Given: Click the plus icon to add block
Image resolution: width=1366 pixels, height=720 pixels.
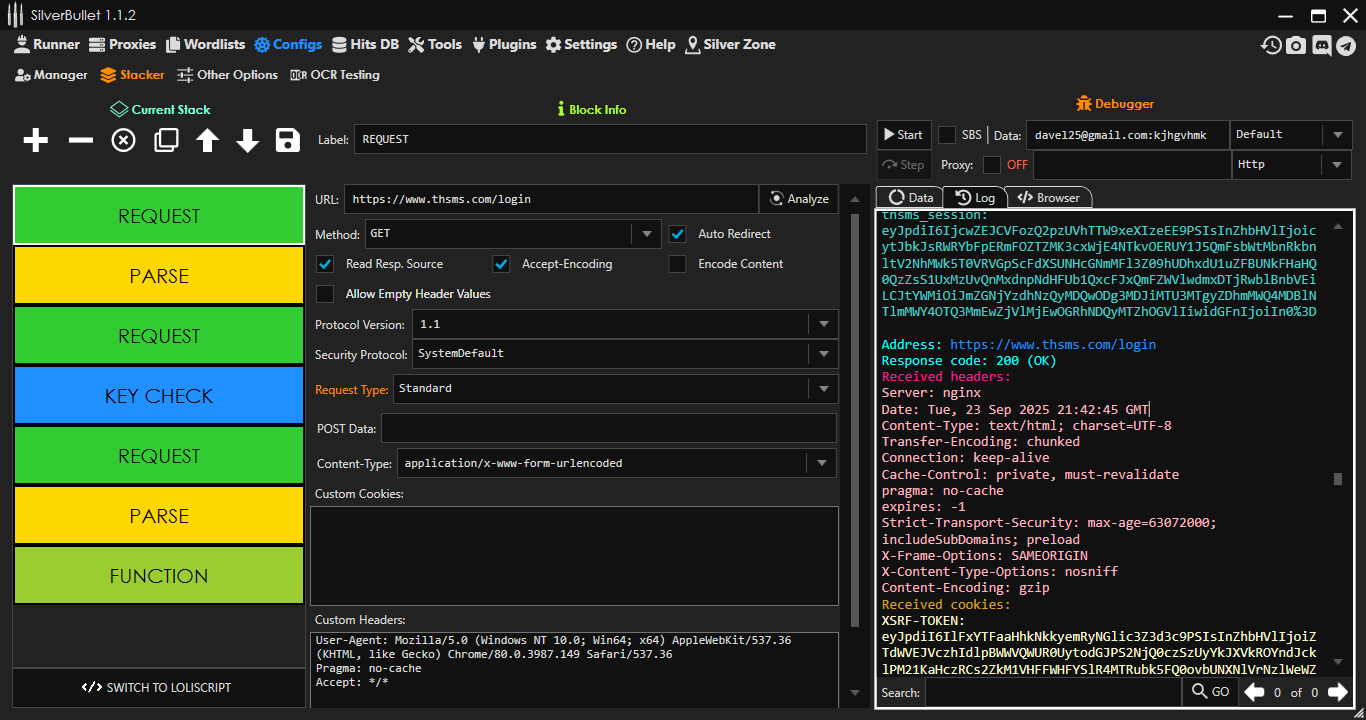Looking at the screenshot, I should click(36, 141).
